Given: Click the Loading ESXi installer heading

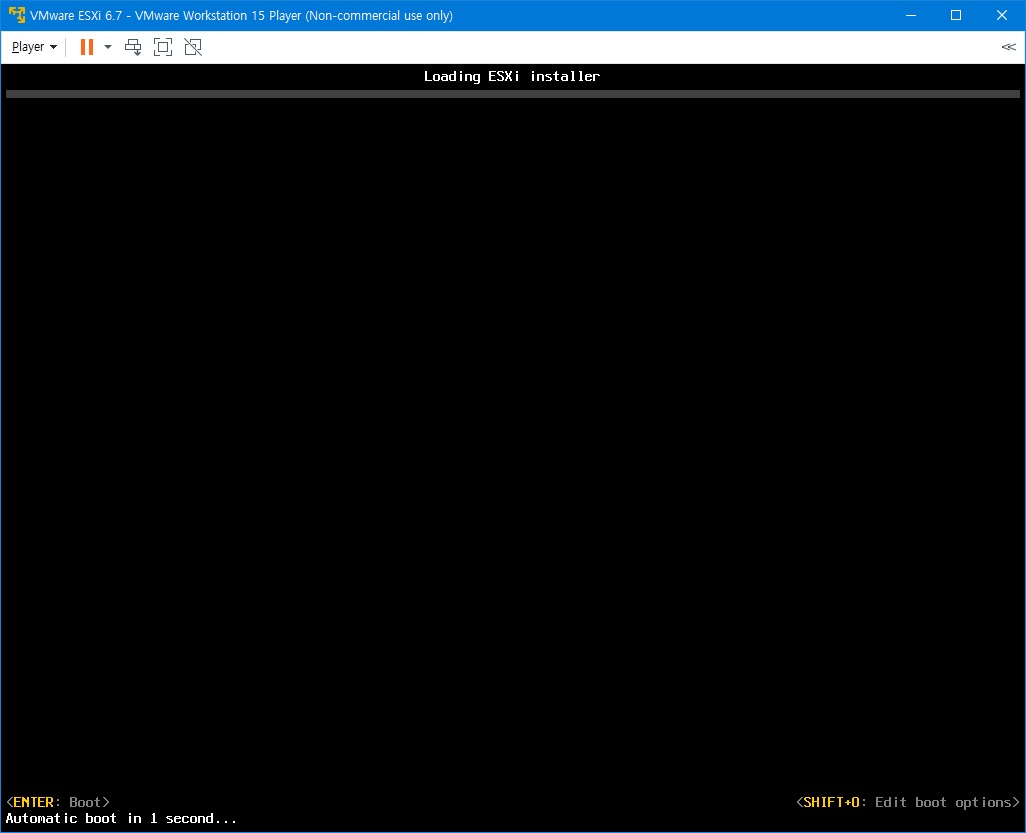Looking at the screenshot, I should pyautogui.click(x=512, y=77).
